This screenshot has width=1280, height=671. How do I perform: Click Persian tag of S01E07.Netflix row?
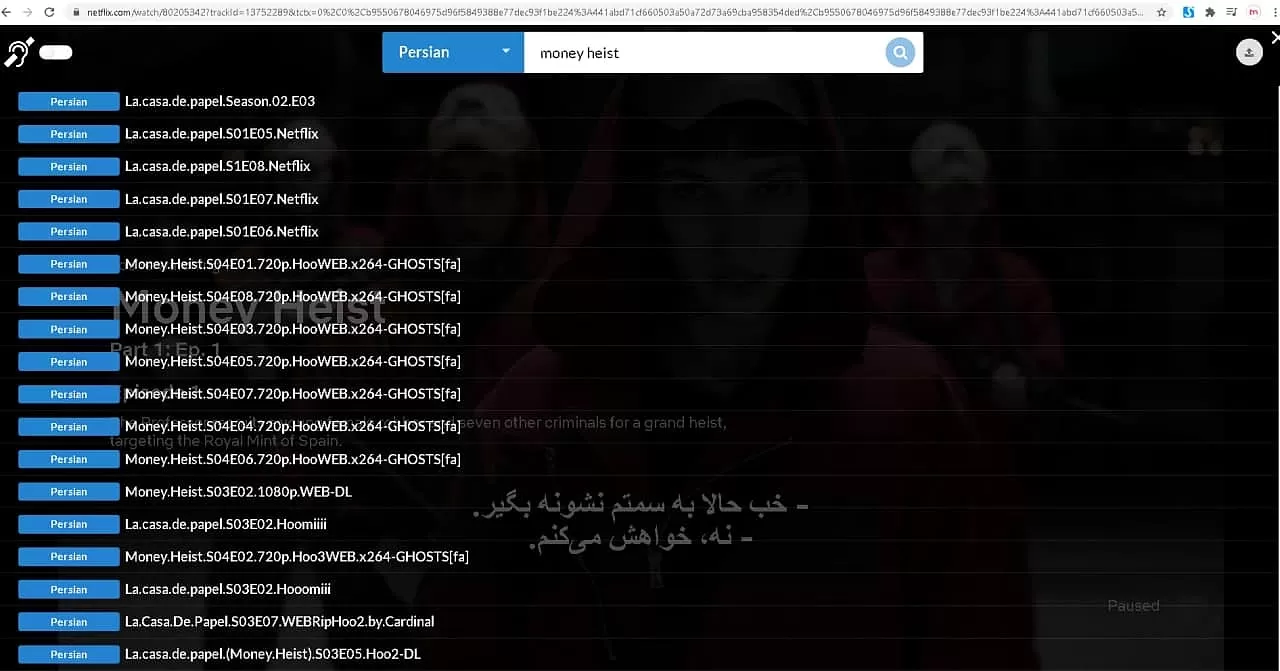(x=69, y=199)
